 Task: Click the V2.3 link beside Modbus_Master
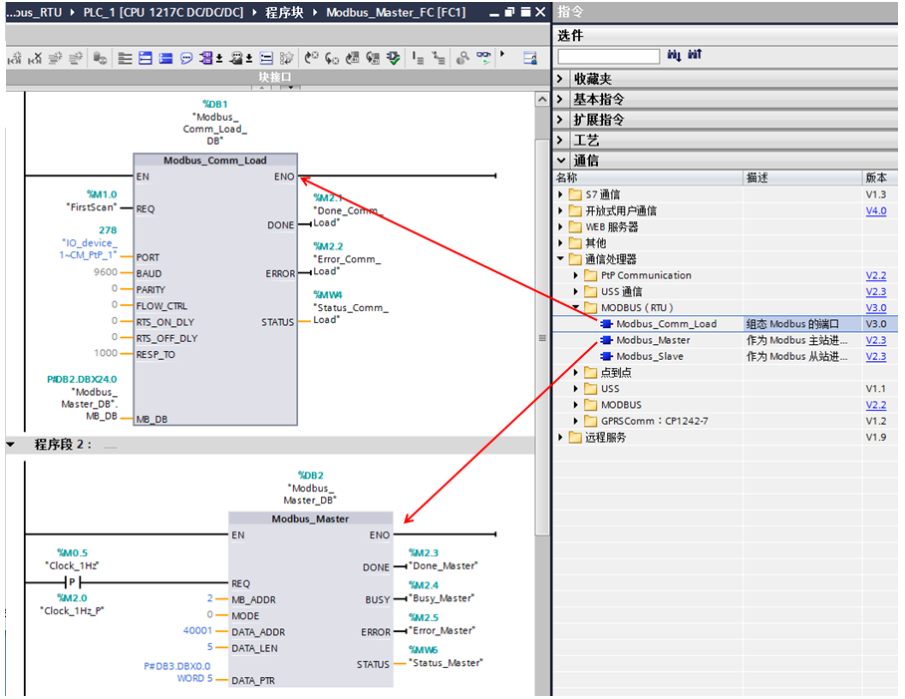875,340
